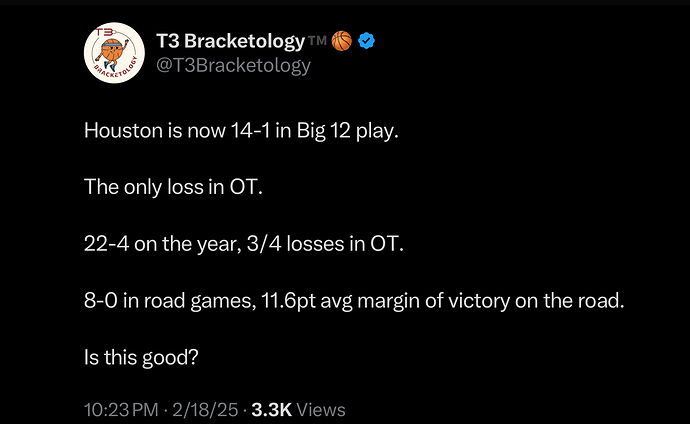Viewport: 690px width, 424px height.
Task: Click "Big 12" in the first line
Action: tap(324, 131)
